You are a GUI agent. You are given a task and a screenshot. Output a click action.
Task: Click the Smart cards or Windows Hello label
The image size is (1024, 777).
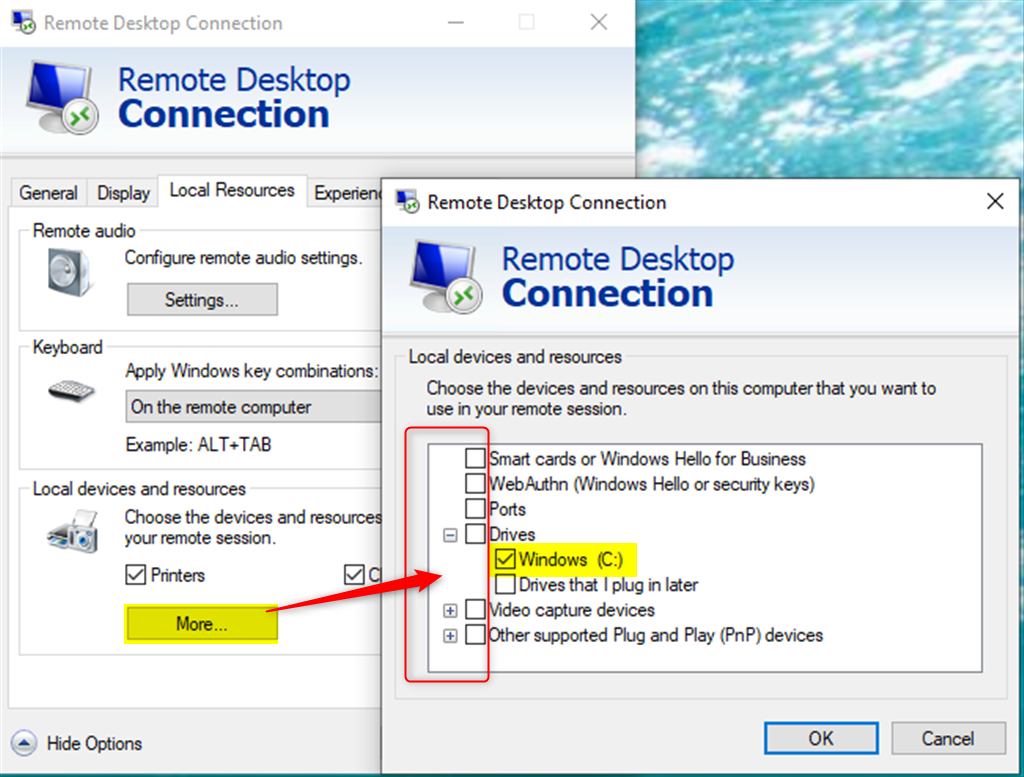[647, 459]
